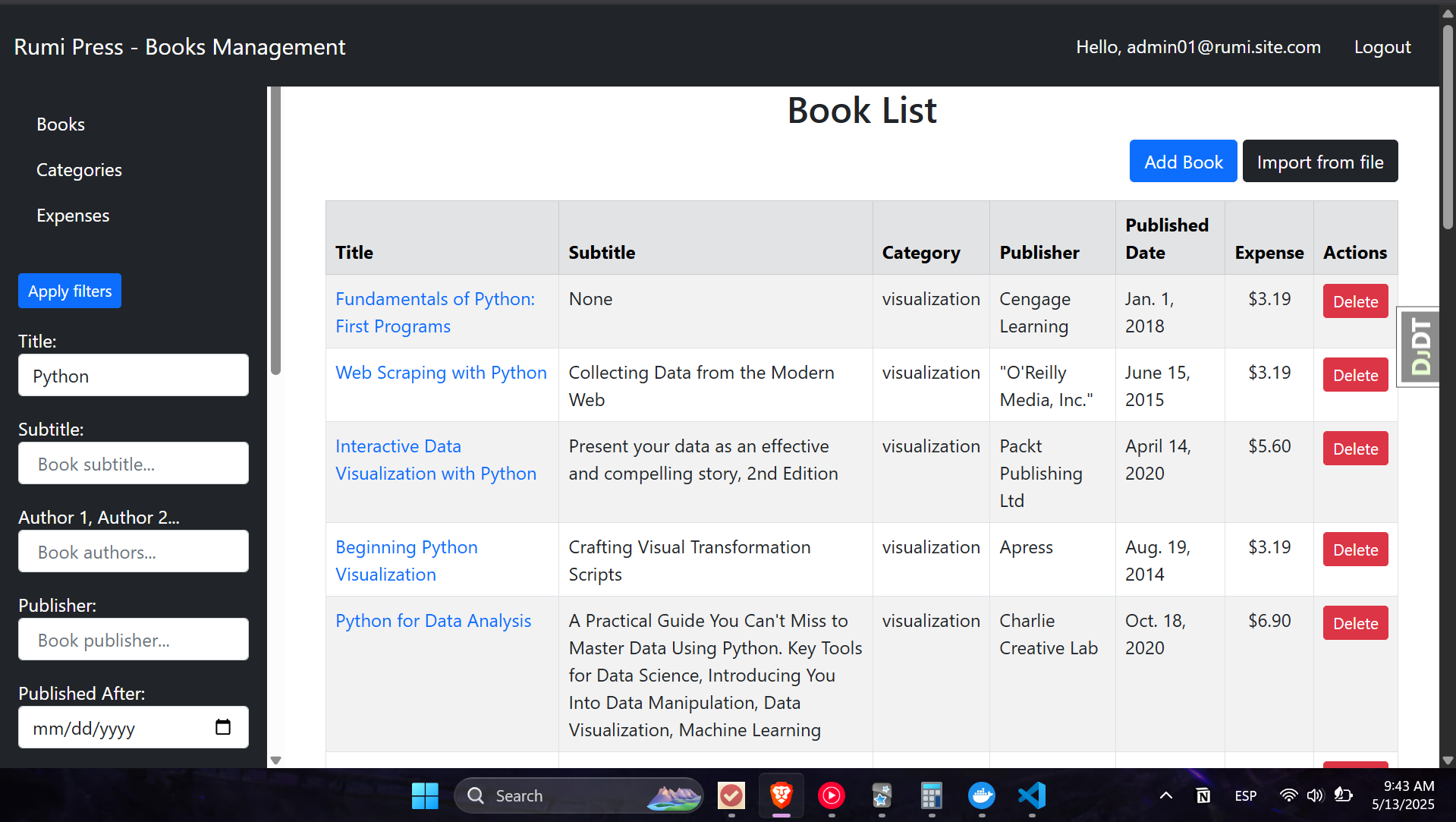Click the Published After date field

(134, 727)
